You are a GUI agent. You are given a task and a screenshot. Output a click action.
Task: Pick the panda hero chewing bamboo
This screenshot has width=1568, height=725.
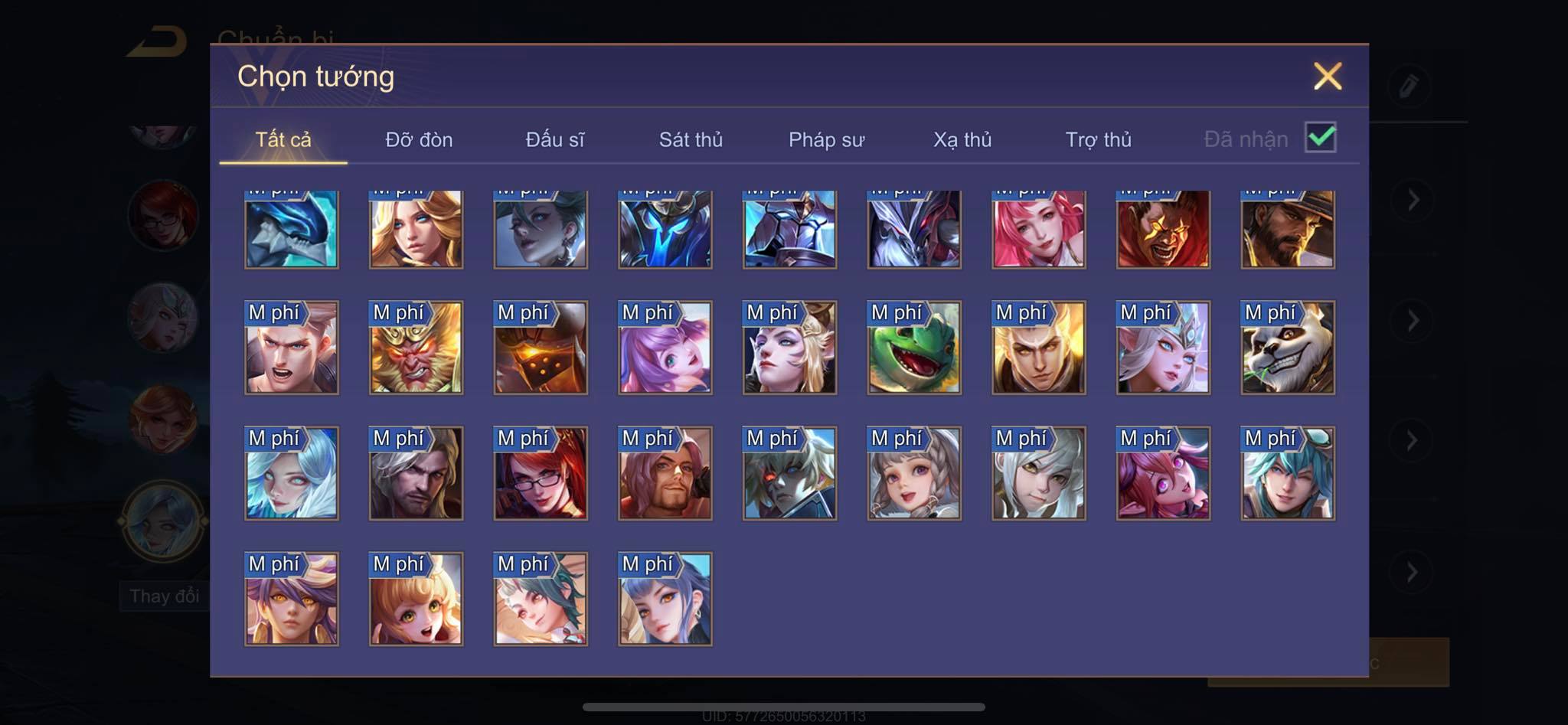(x=1288, y=348)
